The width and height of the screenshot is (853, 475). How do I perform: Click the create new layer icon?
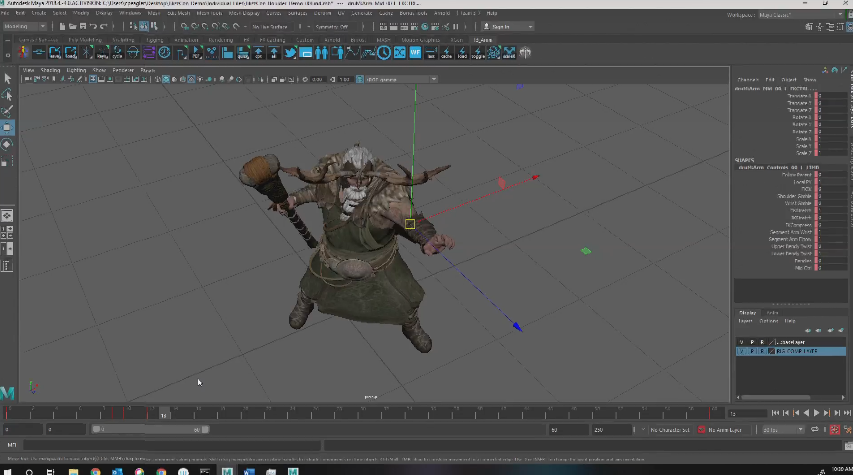pos(831,330)
